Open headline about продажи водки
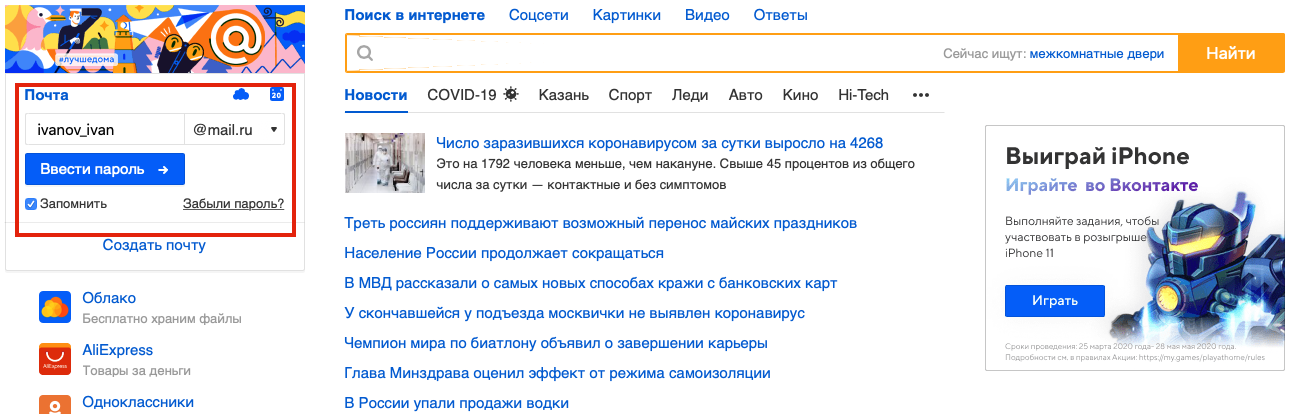Image resolution: width=1294 pixels, height=414 pixels. coord(456,403)
